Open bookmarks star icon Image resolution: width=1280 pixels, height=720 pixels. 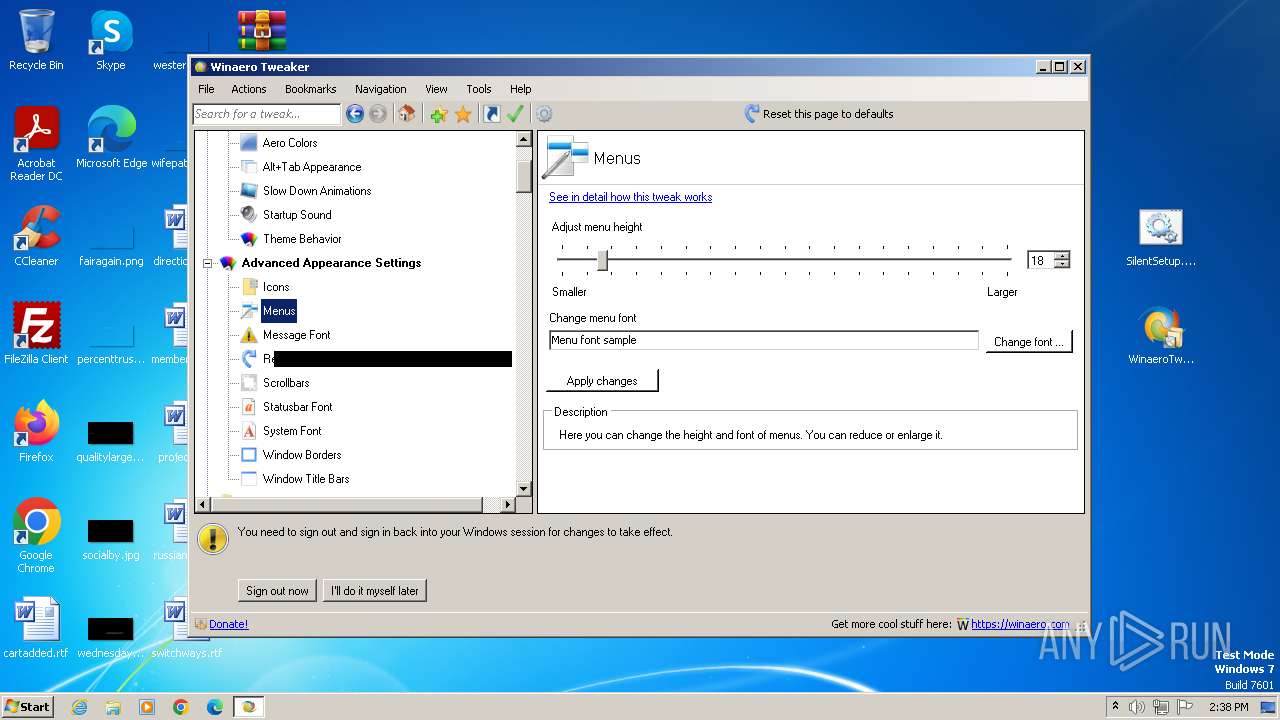pos(463,114)
